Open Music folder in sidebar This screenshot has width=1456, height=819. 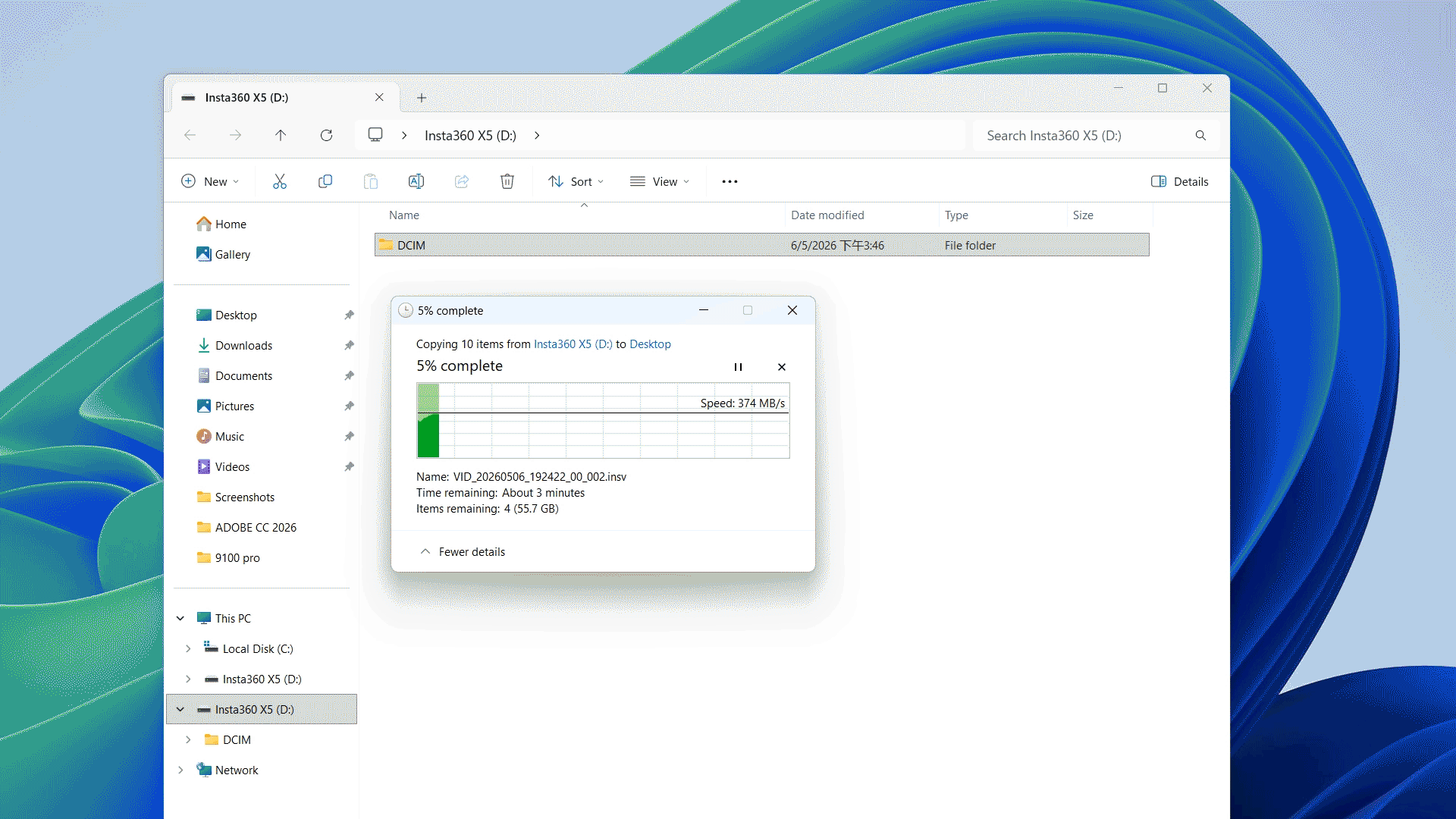point(220,436)
